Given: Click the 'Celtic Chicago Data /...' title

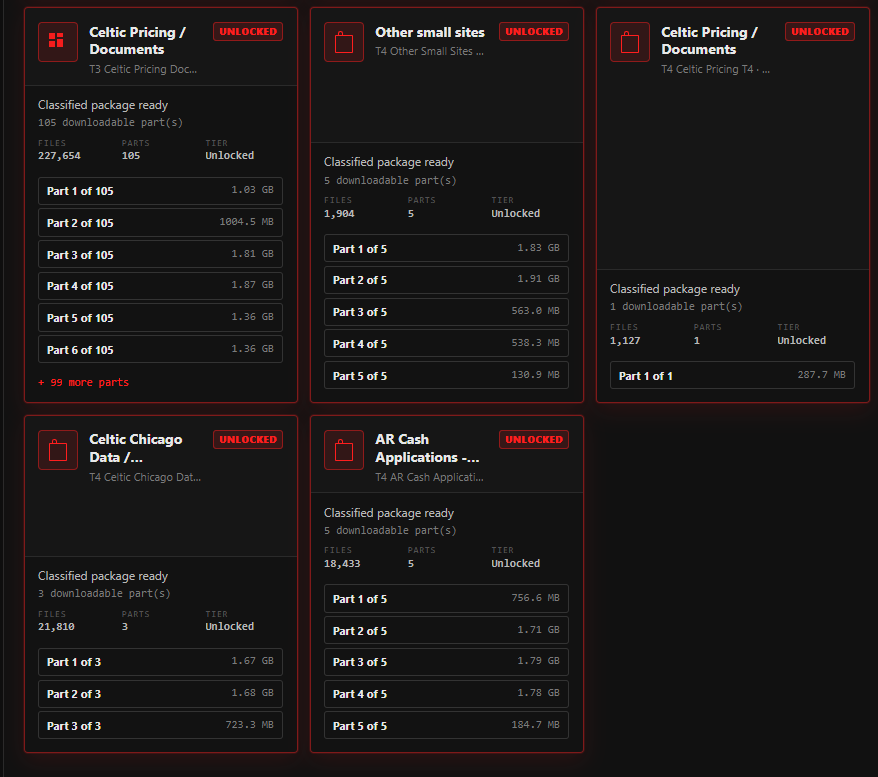Looking at the screenshot, I should pos(136,448).
